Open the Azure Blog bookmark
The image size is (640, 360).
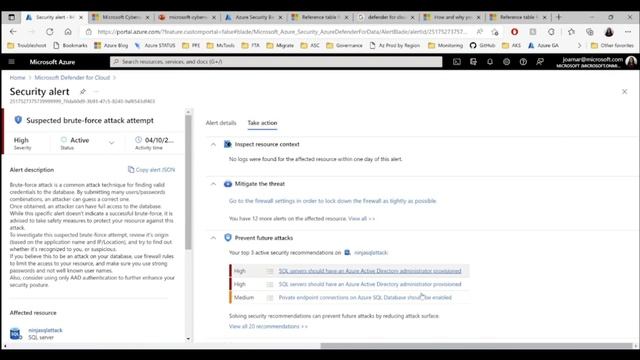pyautogui.click(x=111, y=45)
